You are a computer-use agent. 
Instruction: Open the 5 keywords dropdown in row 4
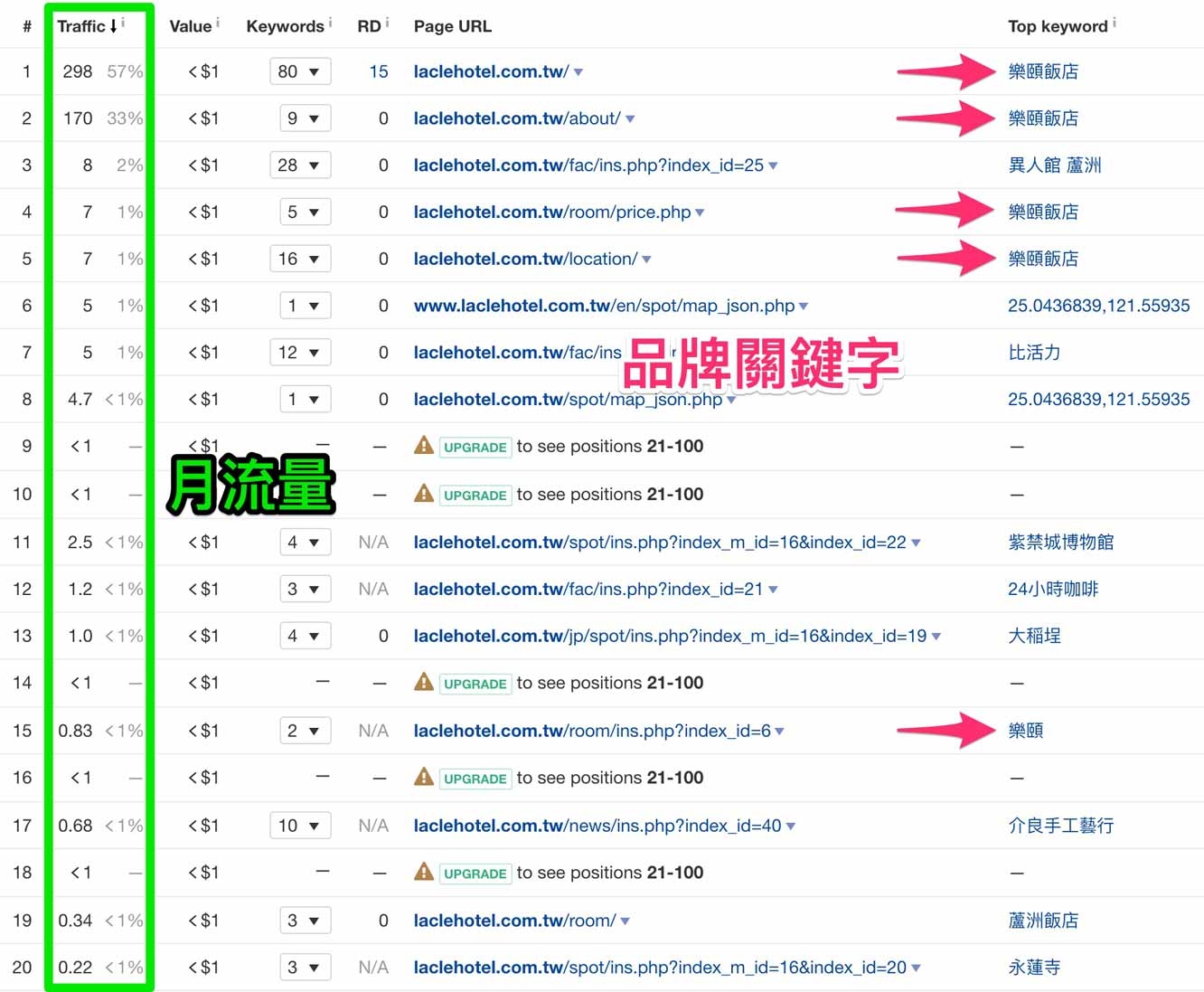pyautogui.click(x=305, y=213)
